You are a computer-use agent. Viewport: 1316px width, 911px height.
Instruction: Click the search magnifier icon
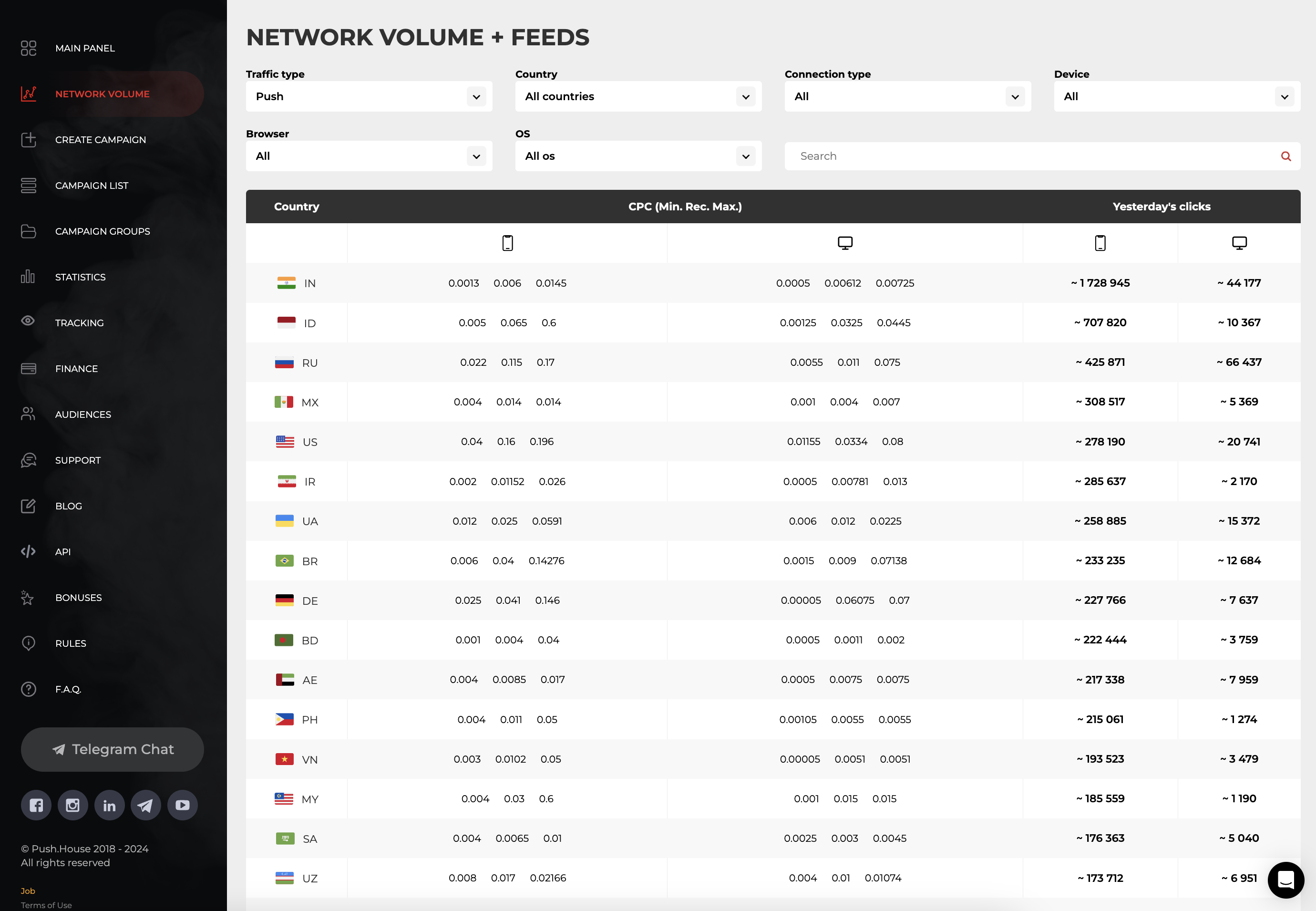coord(1286,156)
